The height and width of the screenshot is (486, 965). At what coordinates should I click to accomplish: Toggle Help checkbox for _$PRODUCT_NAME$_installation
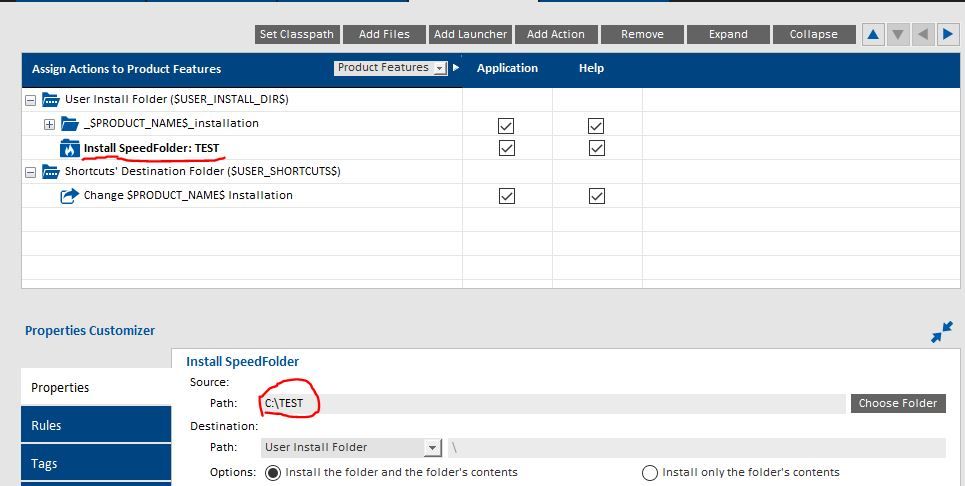(x=596, y=125)
